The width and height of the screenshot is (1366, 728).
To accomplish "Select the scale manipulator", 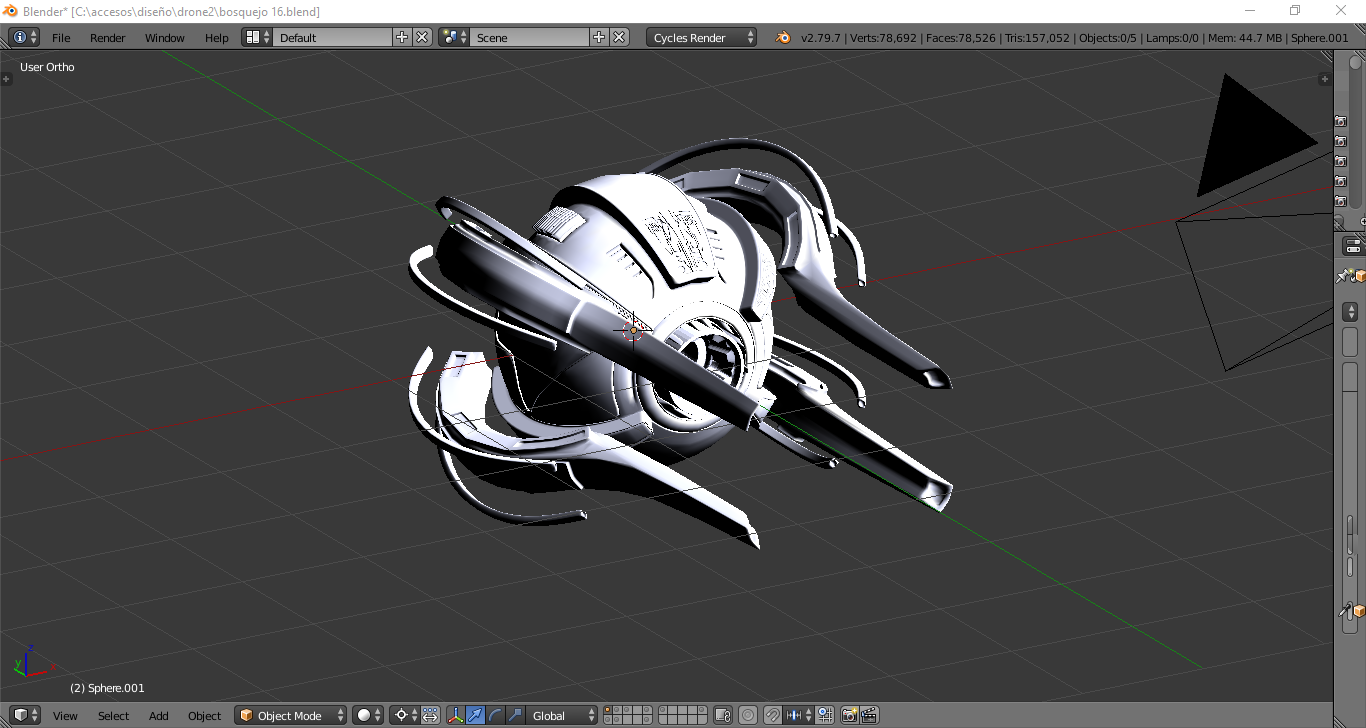I will pos(515,715).
